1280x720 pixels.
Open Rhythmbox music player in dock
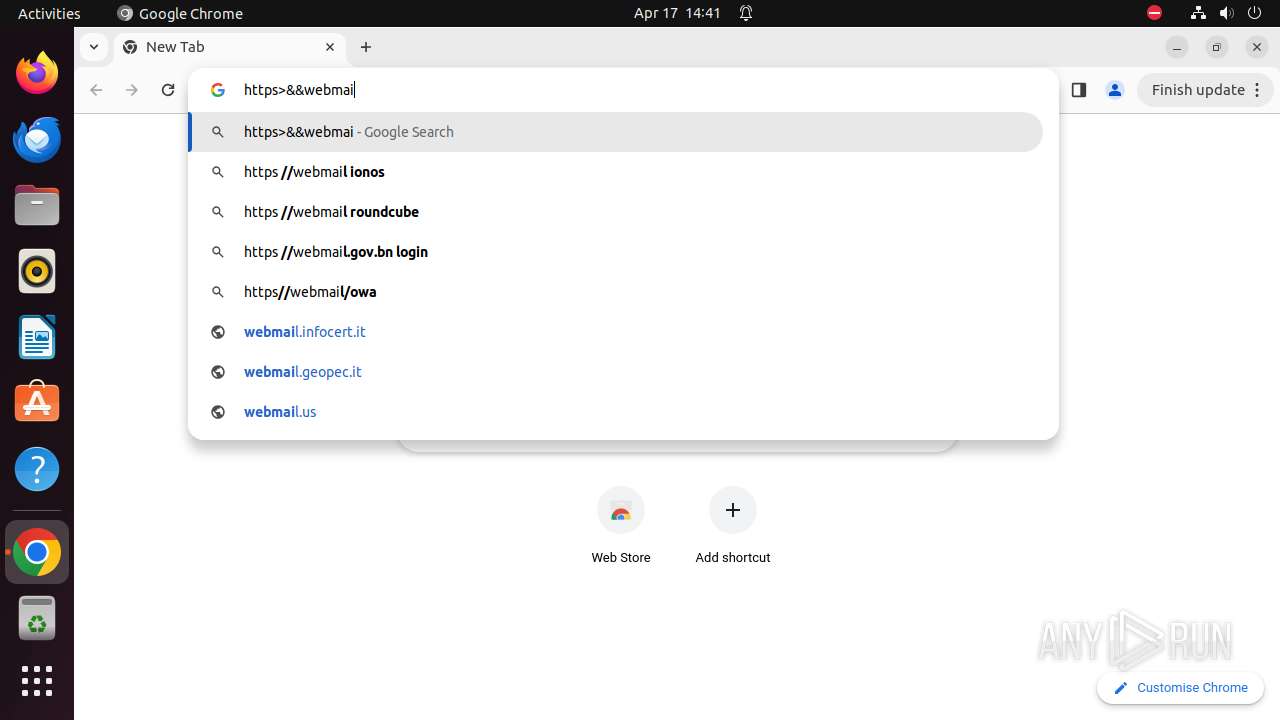(x=37, y=271)
